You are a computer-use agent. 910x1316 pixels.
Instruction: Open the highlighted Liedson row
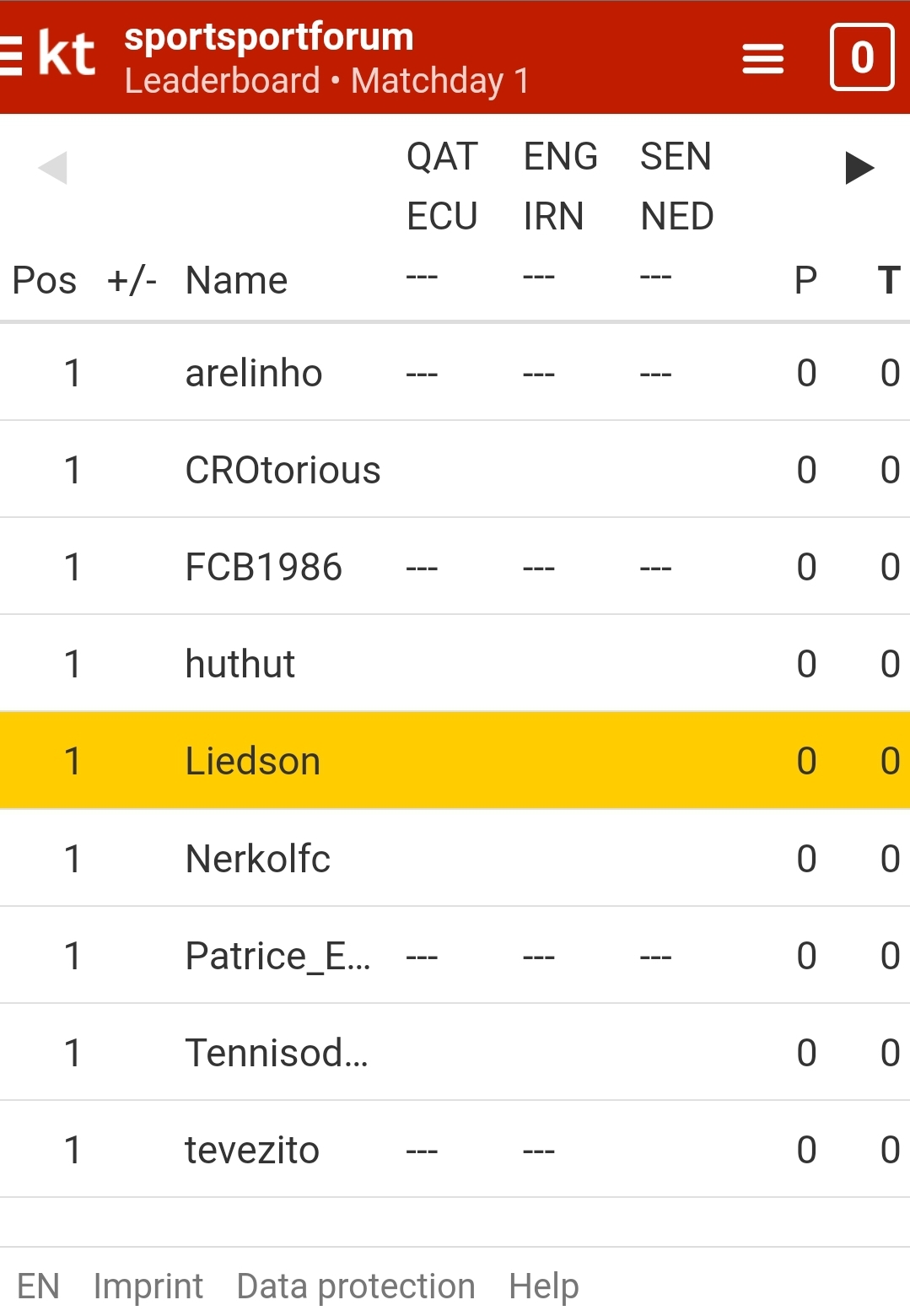pyautogui.click(x=455, y=761)
